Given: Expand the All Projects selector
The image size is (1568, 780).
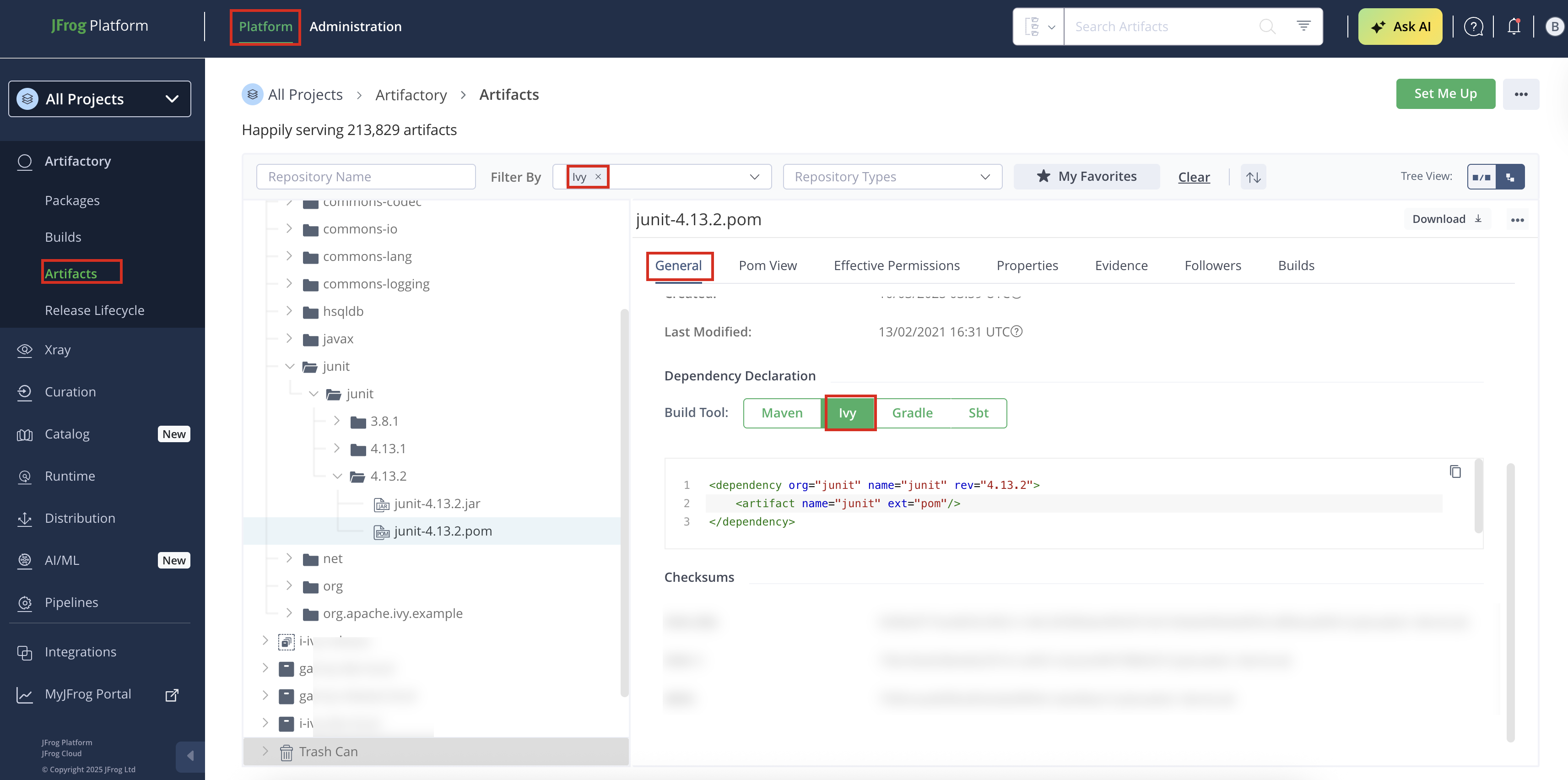Looking at the screenshot, I should (x=99, y=98).
